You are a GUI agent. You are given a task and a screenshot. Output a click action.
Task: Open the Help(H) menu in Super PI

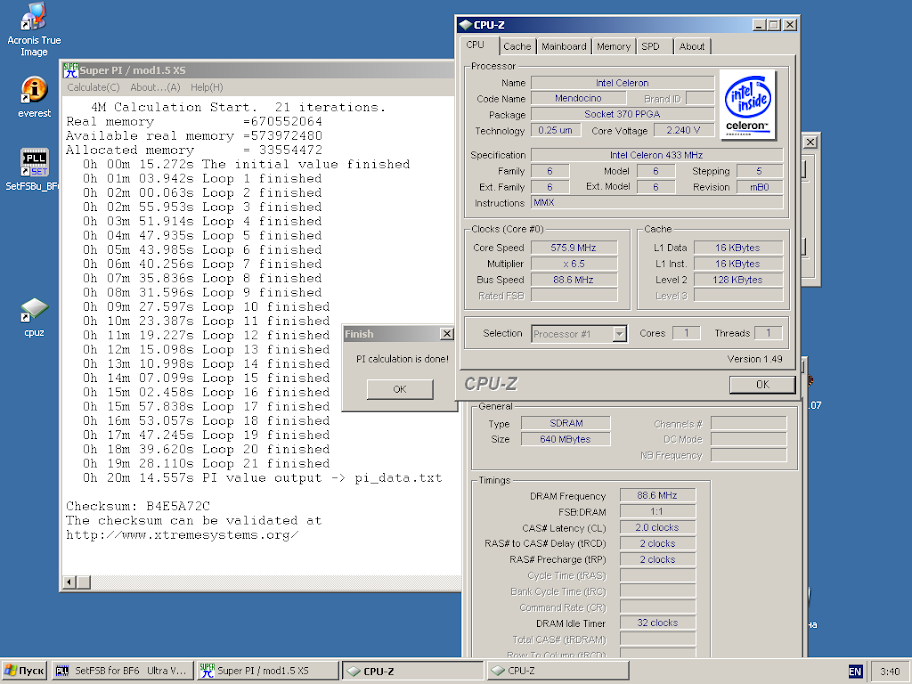tap(207, 87)
